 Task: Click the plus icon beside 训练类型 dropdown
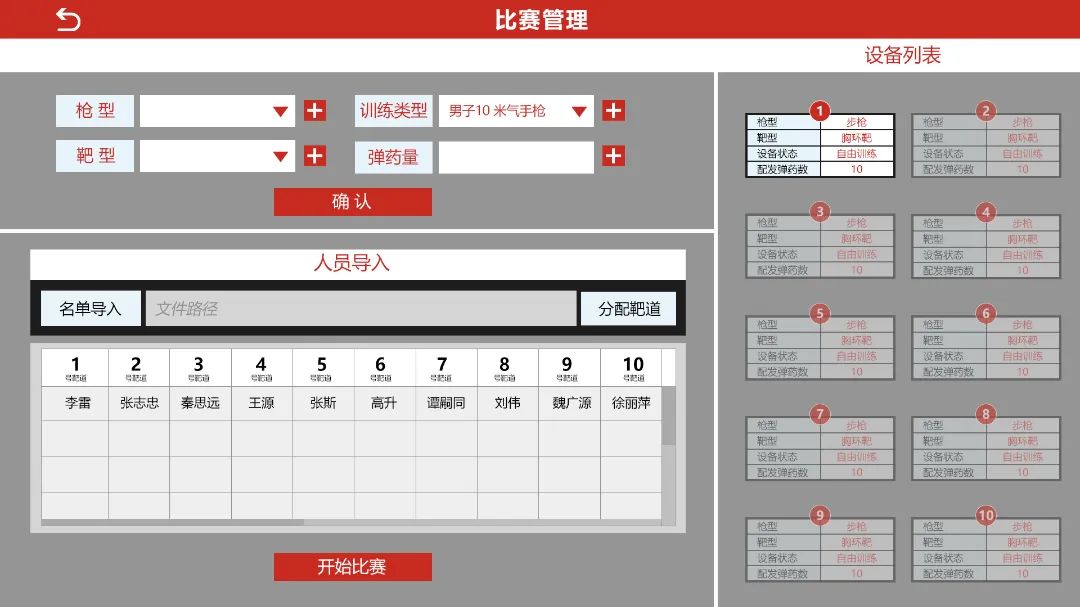[614, 110]
